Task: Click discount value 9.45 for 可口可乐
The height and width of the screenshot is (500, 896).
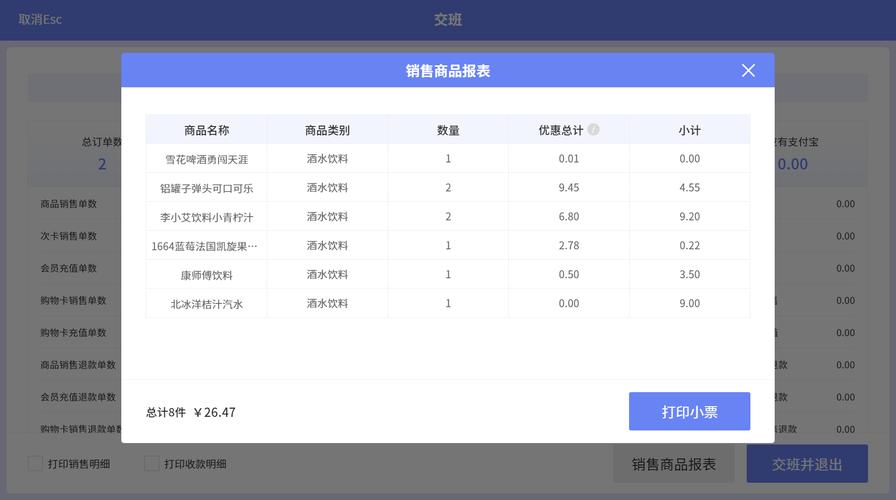Action: 569,187
